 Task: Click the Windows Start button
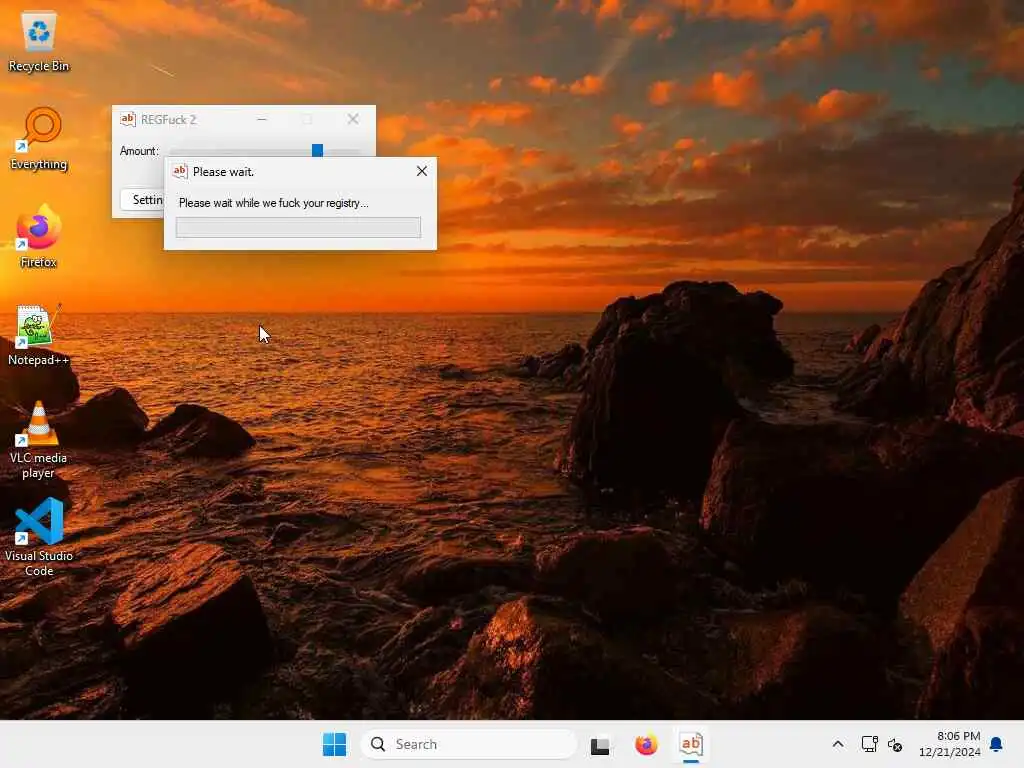coord(334,744)
